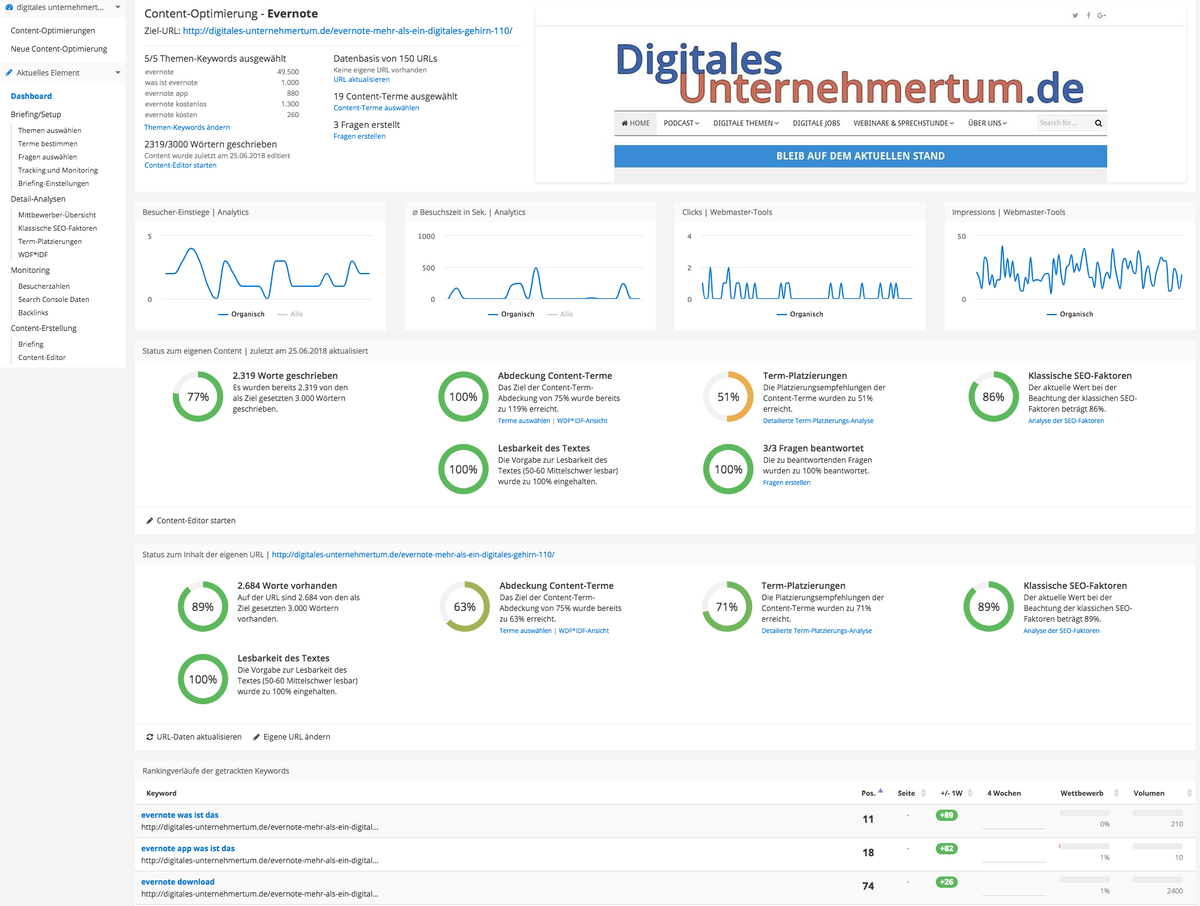Click the refresh icon for URL-Daten aktualisieren

(149, 737)
